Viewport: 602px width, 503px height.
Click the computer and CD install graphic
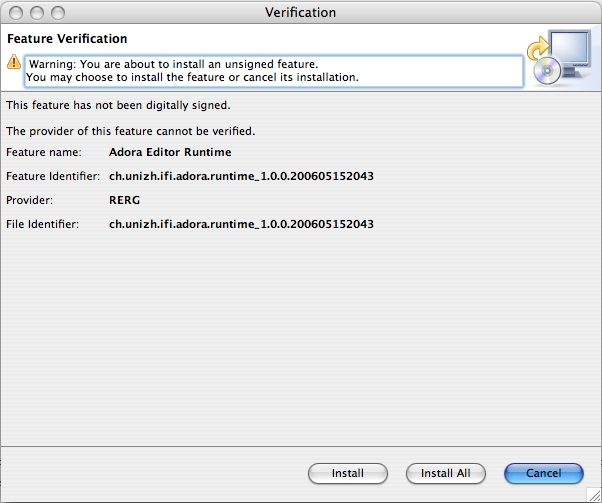tap(559, 58)
